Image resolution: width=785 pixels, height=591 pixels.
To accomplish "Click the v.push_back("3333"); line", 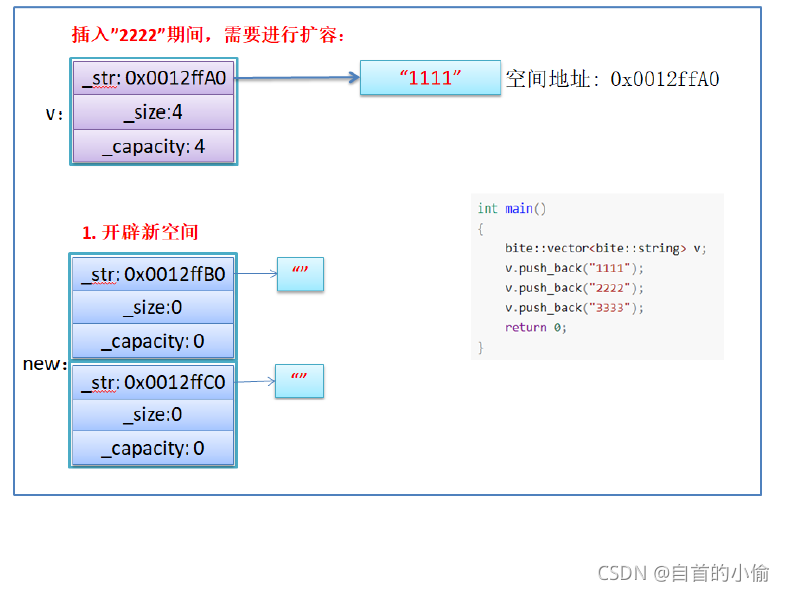I will point(574,308).
